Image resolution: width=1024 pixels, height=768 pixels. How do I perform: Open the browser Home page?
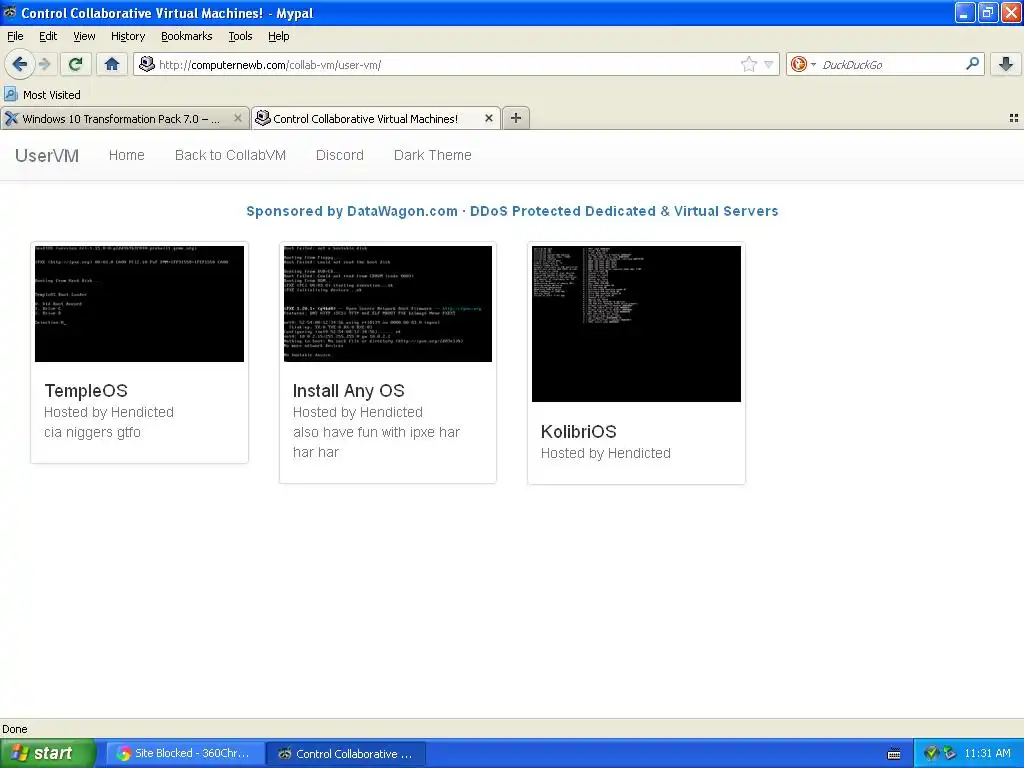[x=112, y=64]
